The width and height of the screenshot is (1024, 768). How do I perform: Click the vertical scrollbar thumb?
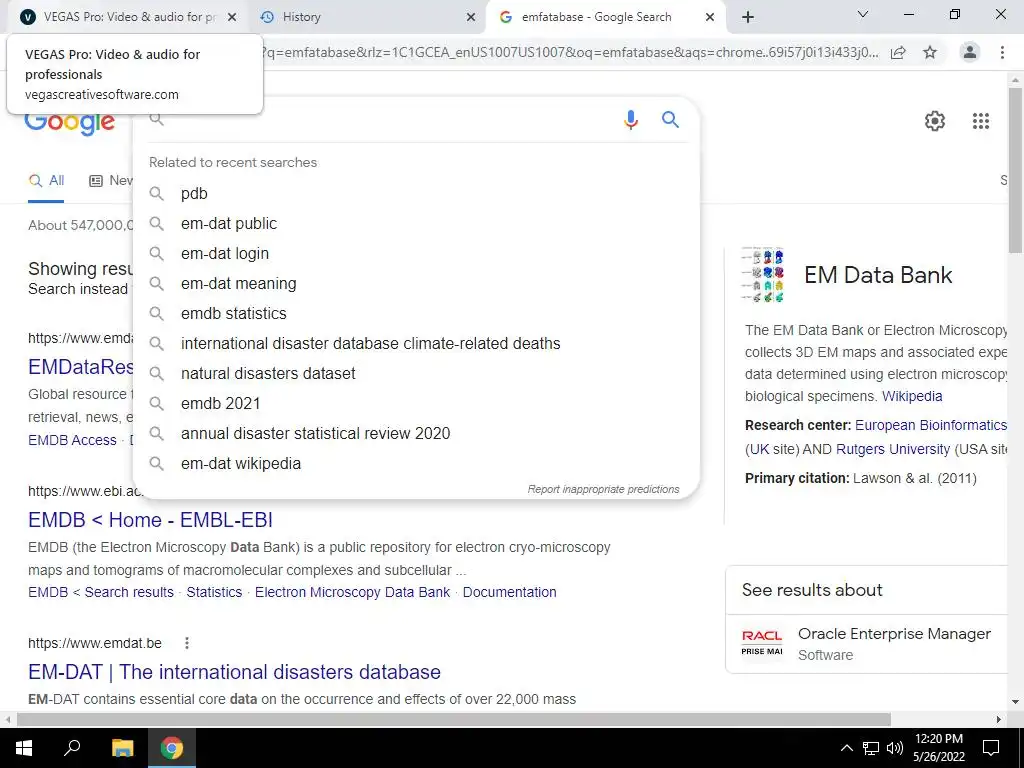coord(1015,170)
